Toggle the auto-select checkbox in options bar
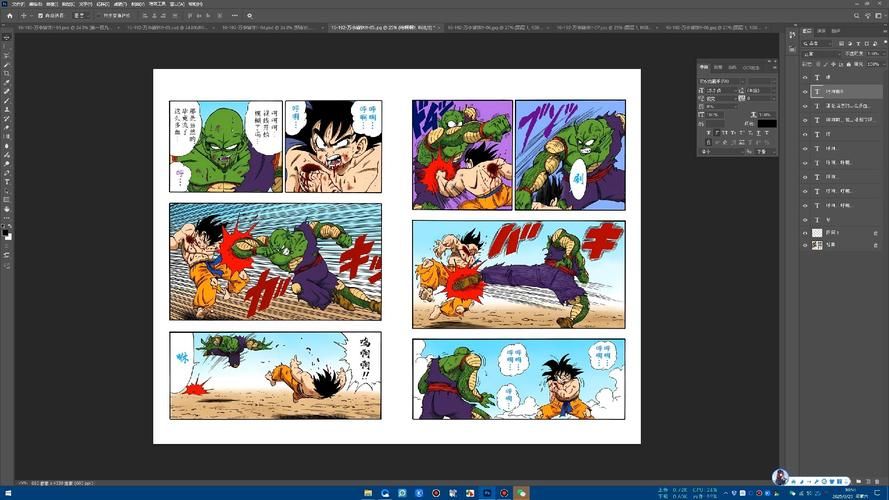The image size is (889, 500). 38,16
